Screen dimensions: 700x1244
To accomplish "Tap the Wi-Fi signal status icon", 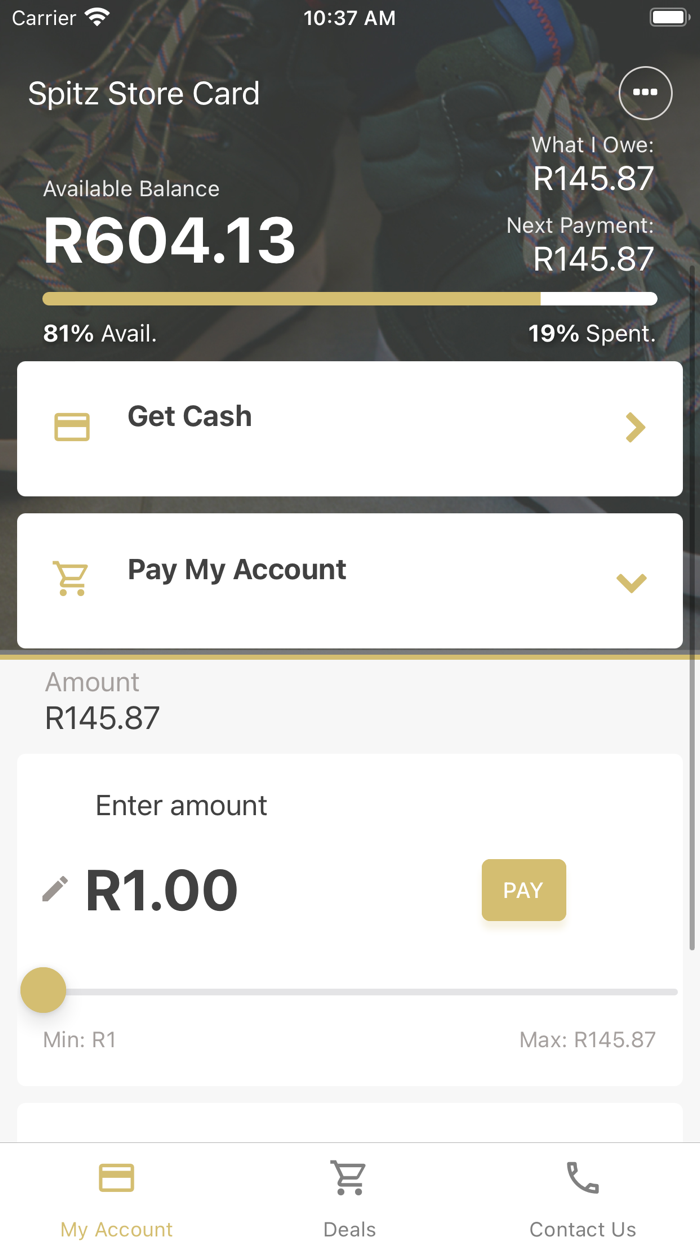I will tap(97, 18).
